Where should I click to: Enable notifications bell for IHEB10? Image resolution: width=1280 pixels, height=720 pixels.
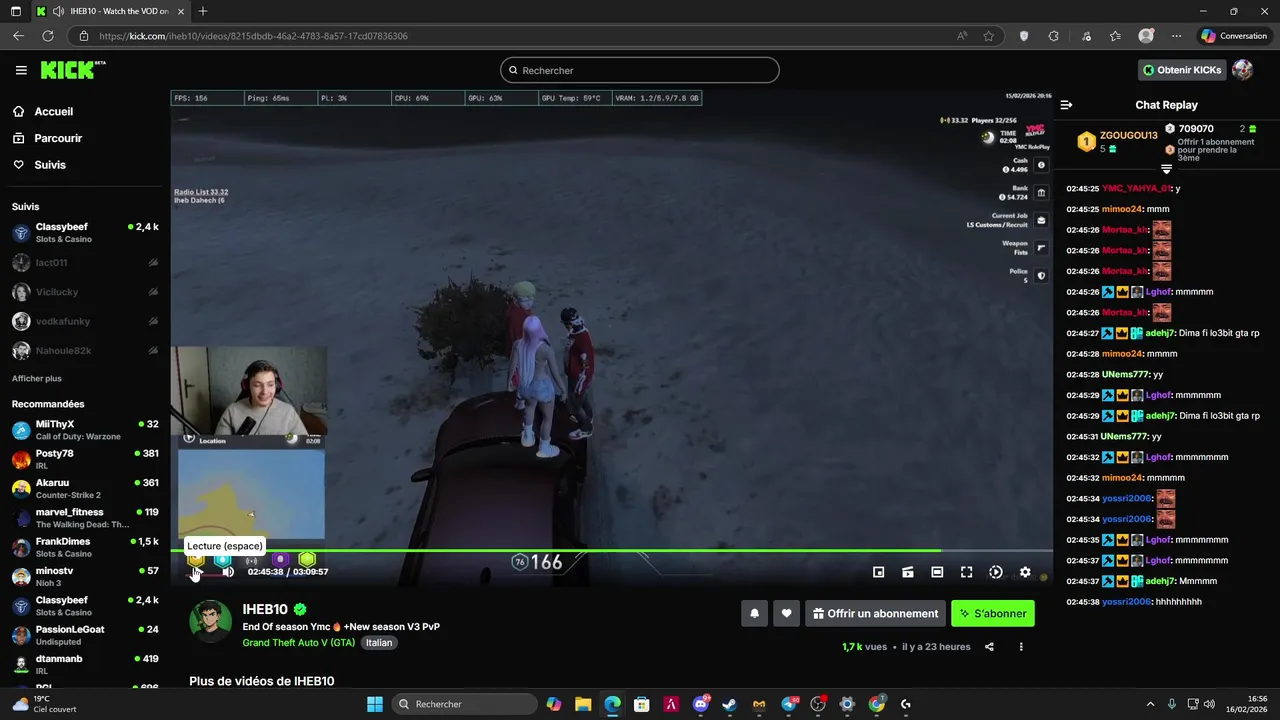pos(755,614)
